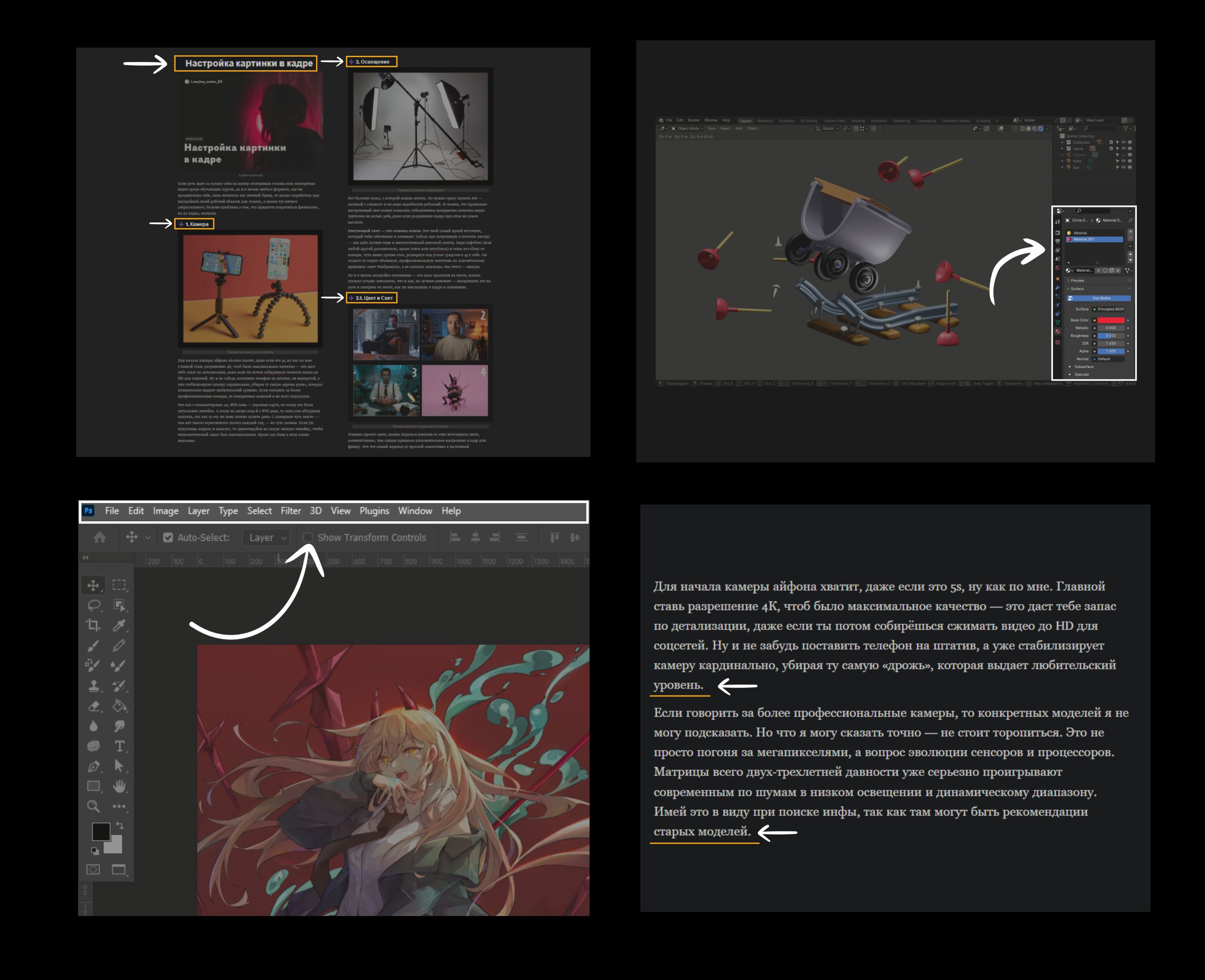Select the Eraser tool
The image size is (1205, 980).
click(x=94, y=706)
